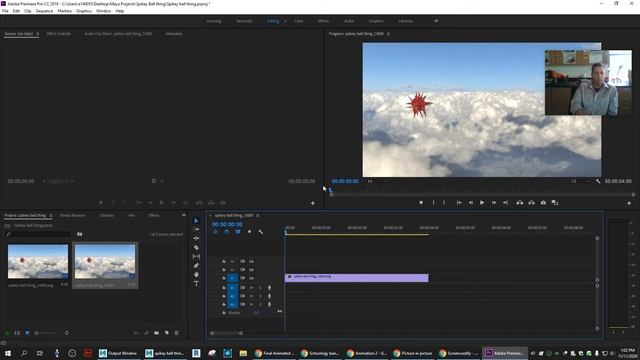Image resolution: width=640 pixels, height=360 pixels.
Task: Delete selected item with the trash icon
Action: point(177,333)
